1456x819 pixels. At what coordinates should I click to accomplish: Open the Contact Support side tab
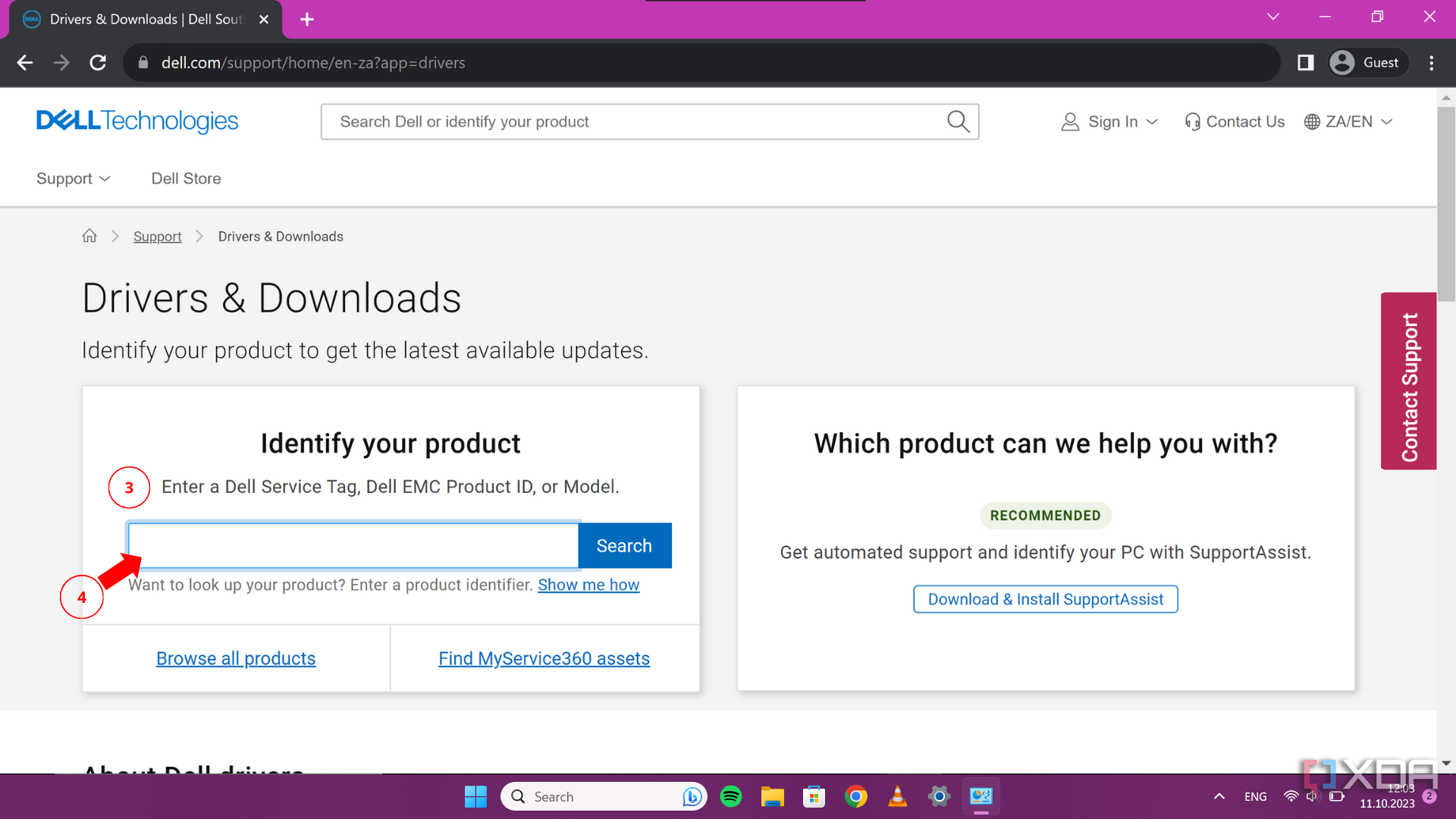(x=1409, y=381)
